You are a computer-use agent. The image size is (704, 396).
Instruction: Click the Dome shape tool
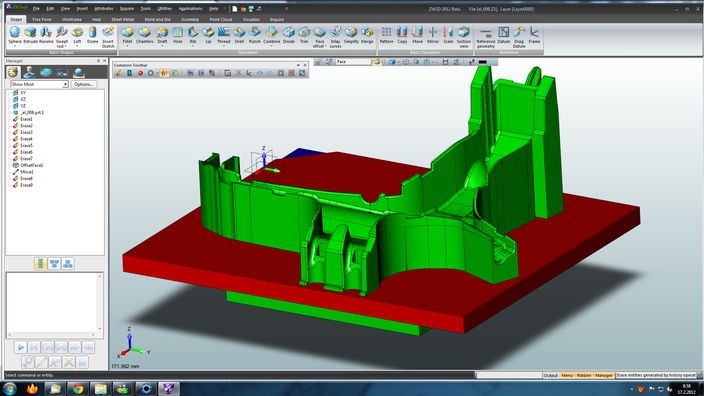[92, 35]
